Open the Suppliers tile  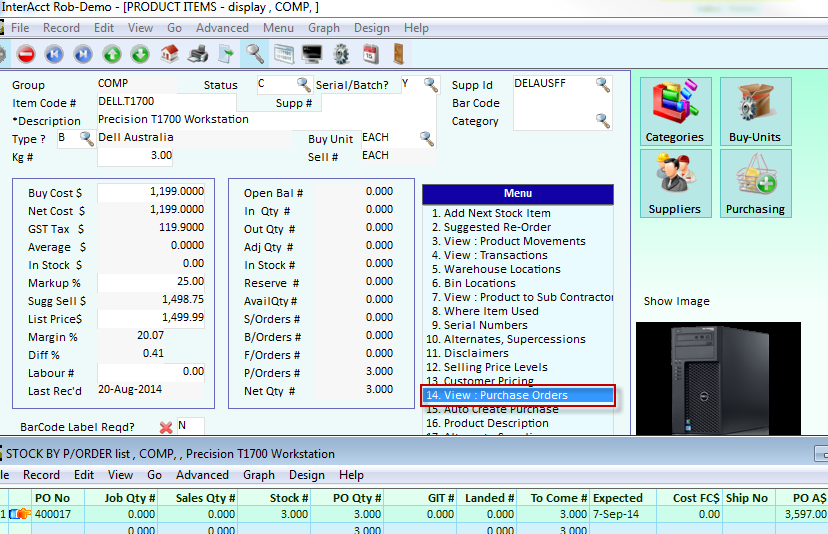click(675, 183)
